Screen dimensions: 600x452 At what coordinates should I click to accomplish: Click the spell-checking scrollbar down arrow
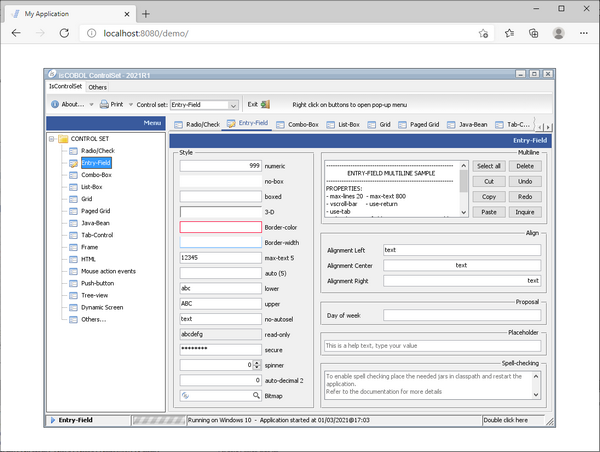[536, 395]
